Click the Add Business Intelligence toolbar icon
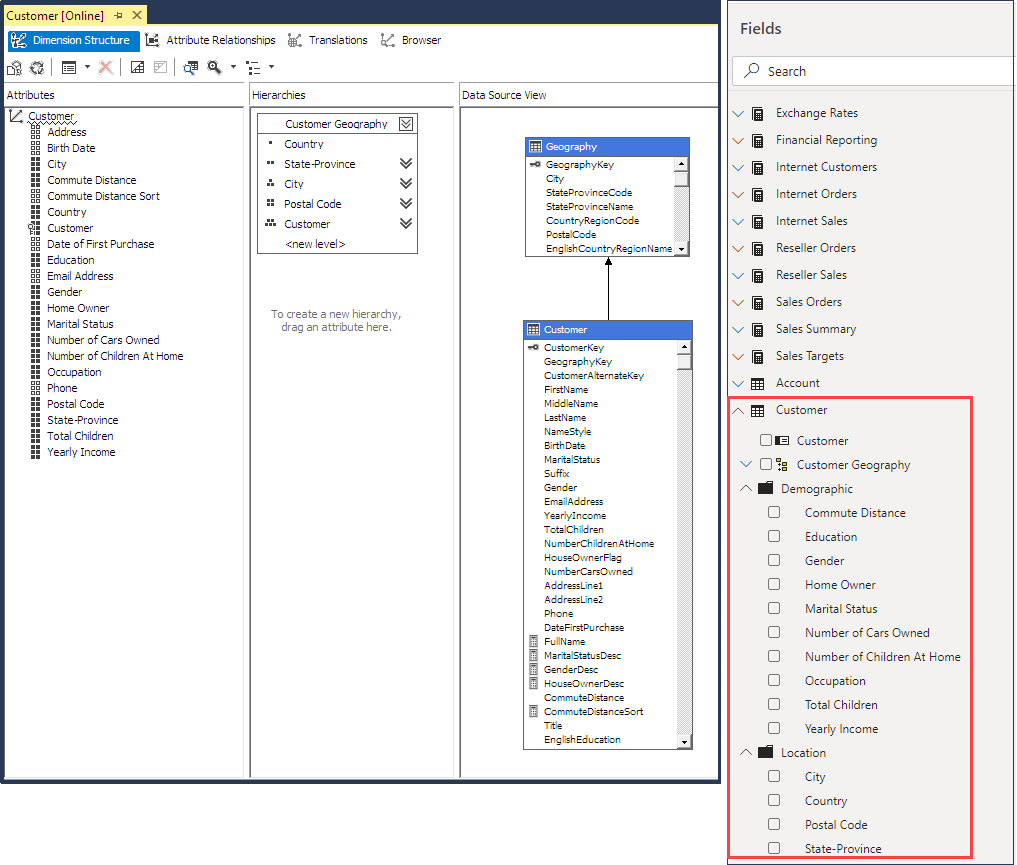1017x865 pixels. click(14, 67)
